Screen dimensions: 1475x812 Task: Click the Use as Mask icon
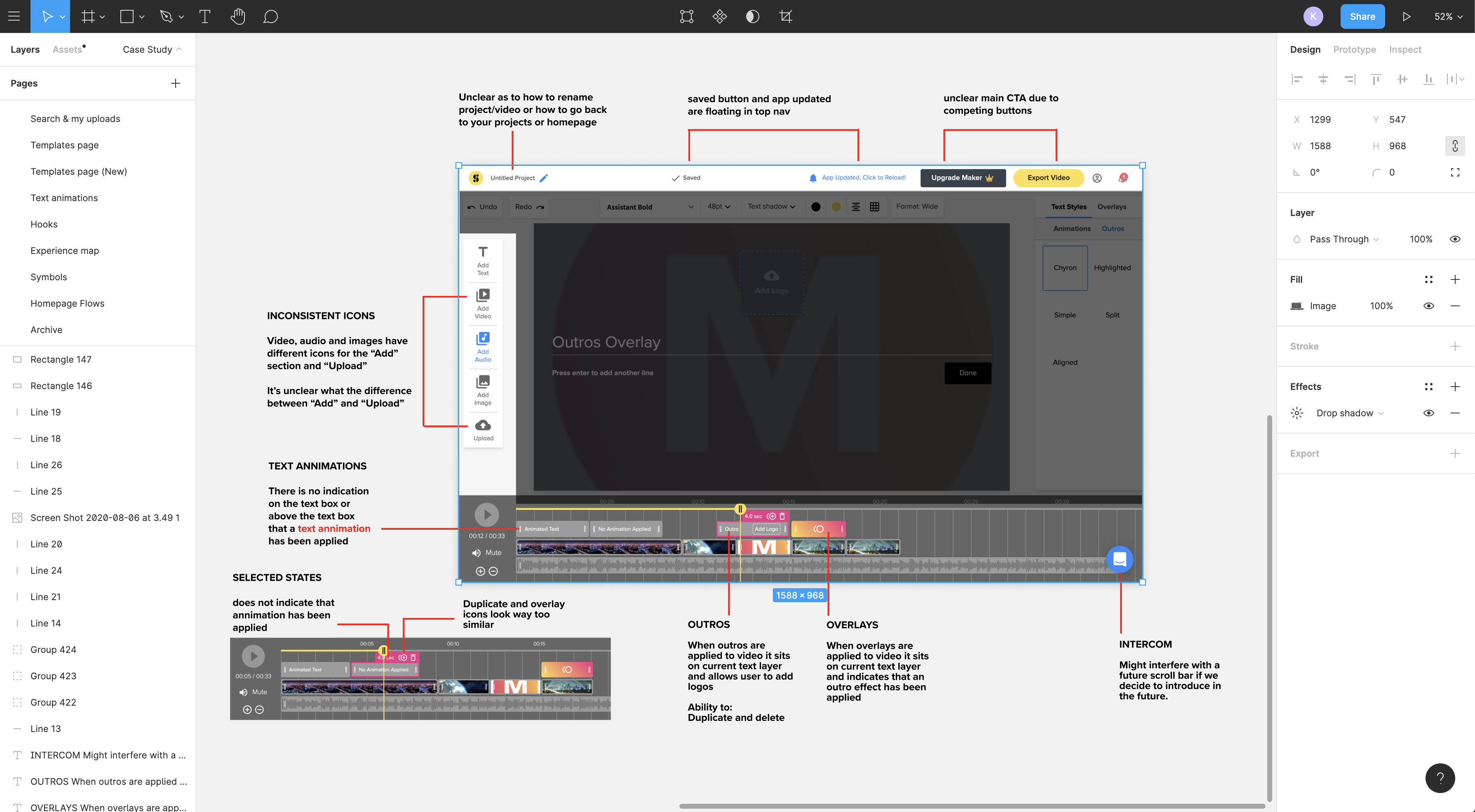(752, 16)
